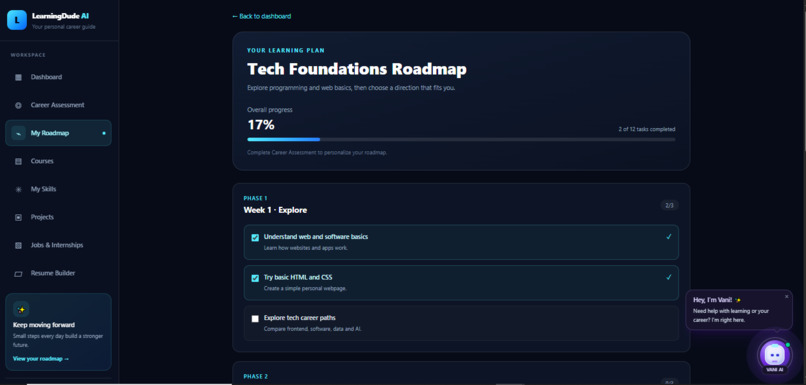This screenshot has height=385, width=806.
Task: Click the 17% progress value
Action: click(x=261, y=125)
